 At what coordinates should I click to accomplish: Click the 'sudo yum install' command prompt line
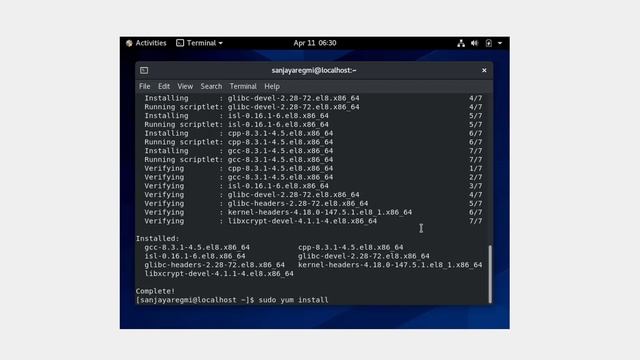pos(232,300)
